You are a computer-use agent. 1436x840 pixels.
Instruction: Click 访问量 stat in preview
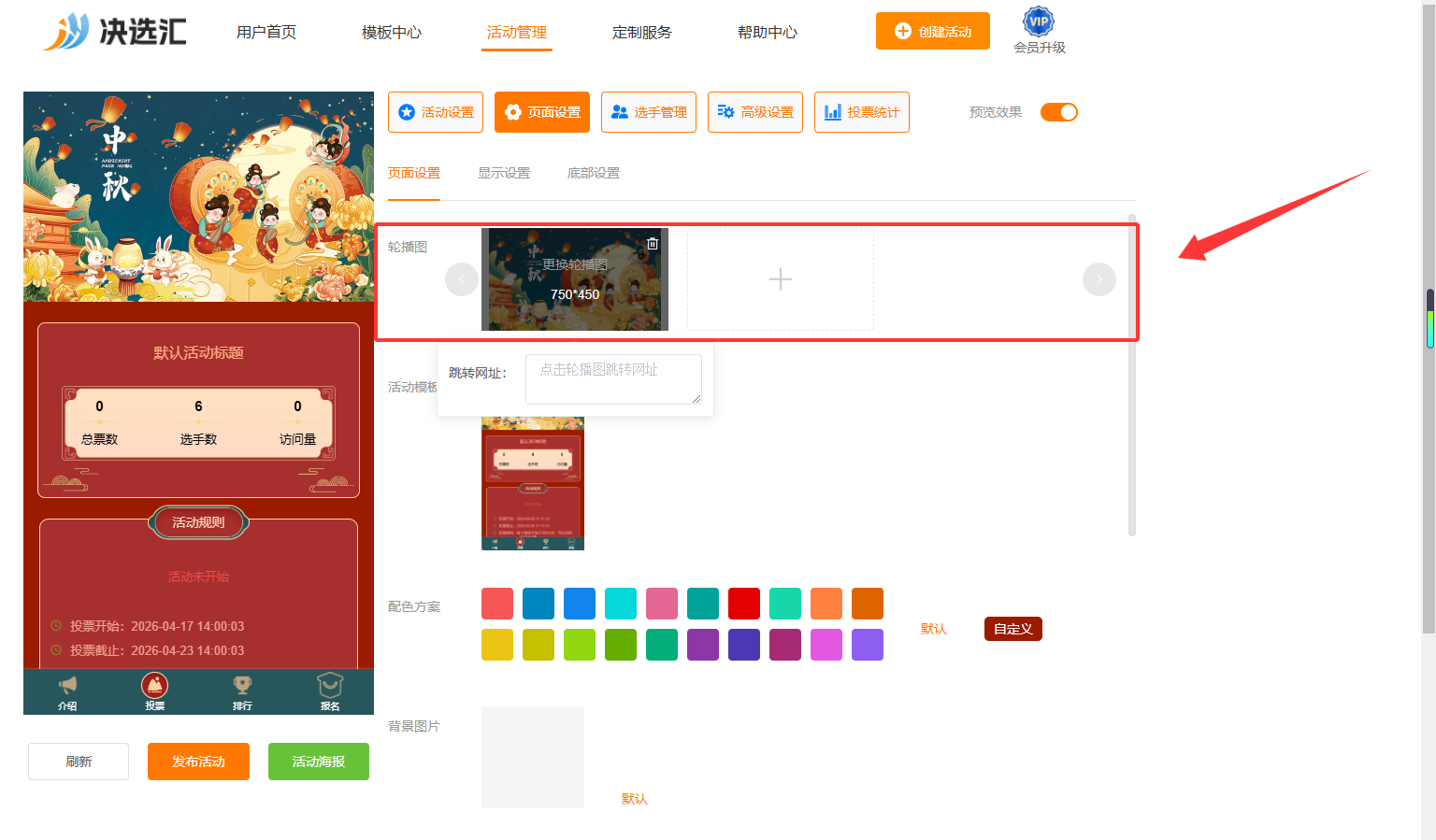coord(297,422)
